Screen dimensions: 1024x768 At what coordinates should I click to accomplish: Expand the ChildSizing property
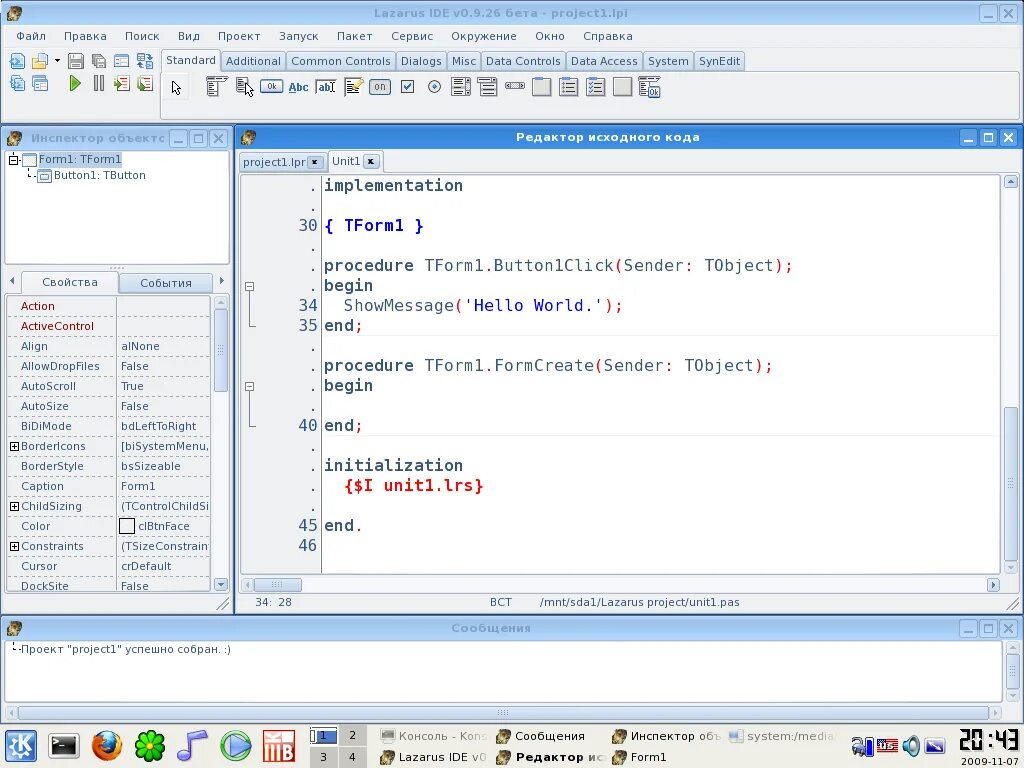coord(14,507)
